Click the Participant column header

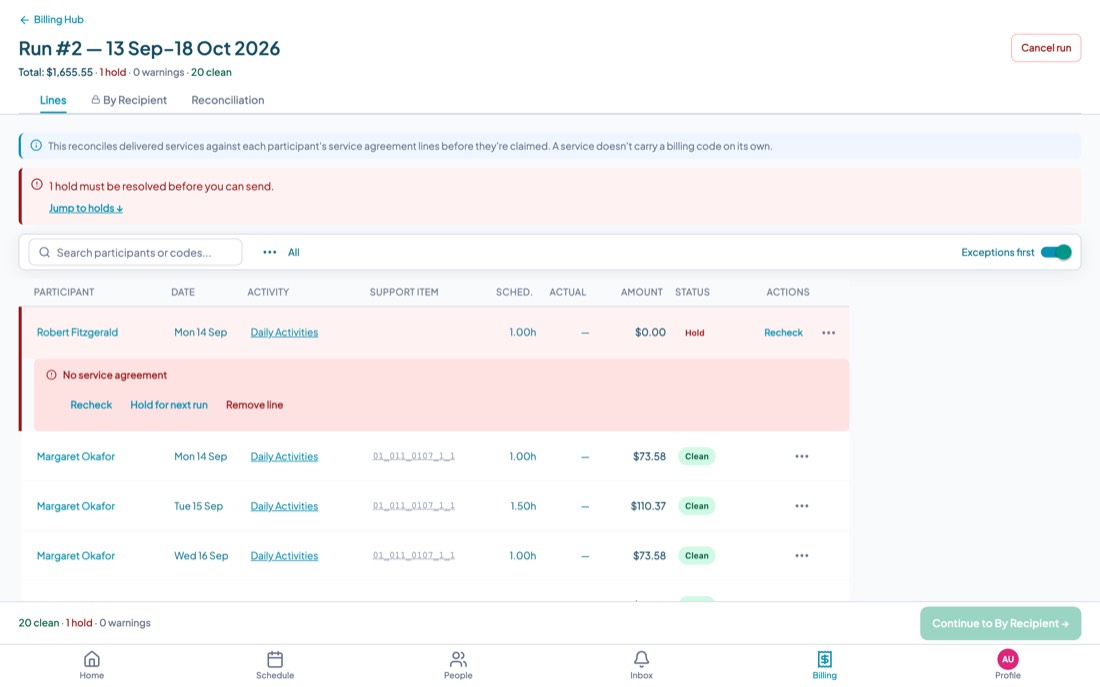point(64,292)
